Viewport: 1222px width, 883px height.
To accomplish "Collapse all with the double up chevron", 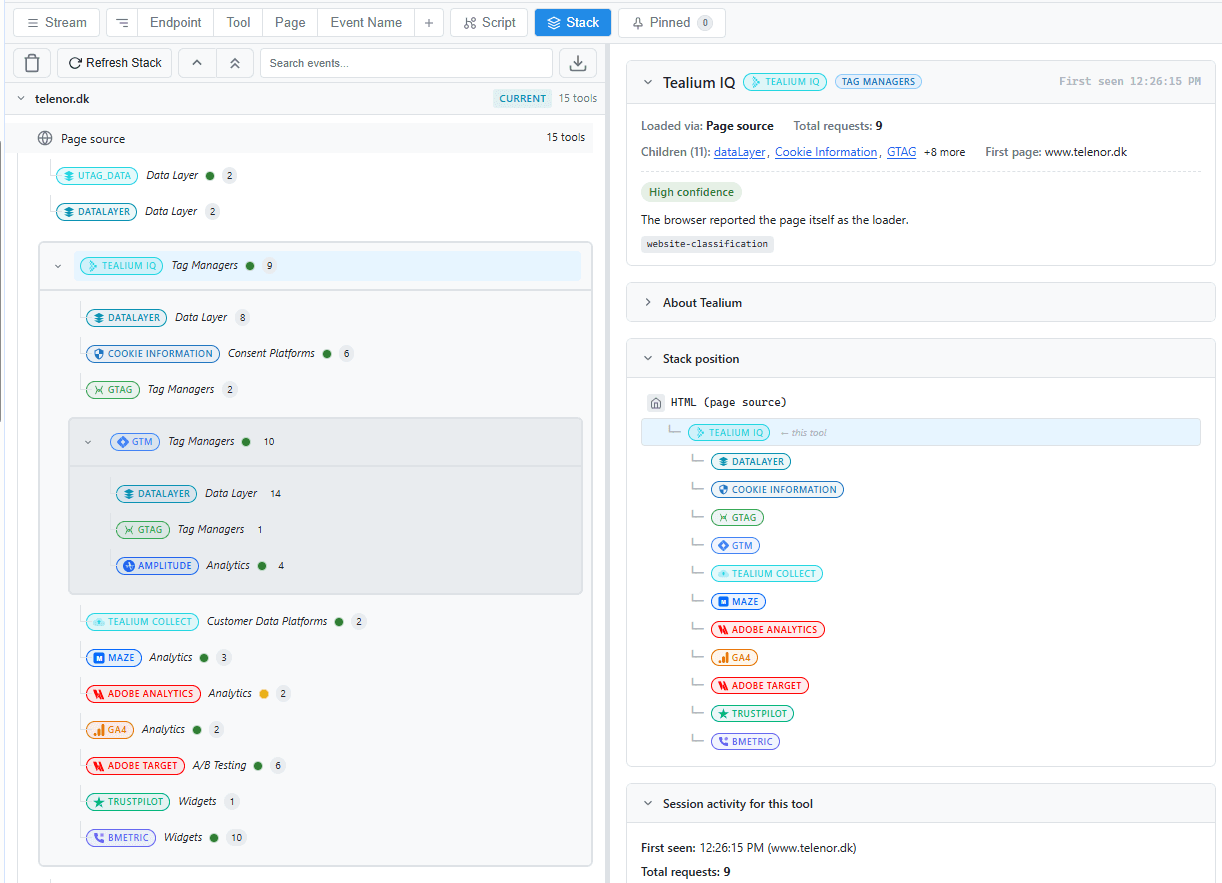I will [x=235, y=63].
